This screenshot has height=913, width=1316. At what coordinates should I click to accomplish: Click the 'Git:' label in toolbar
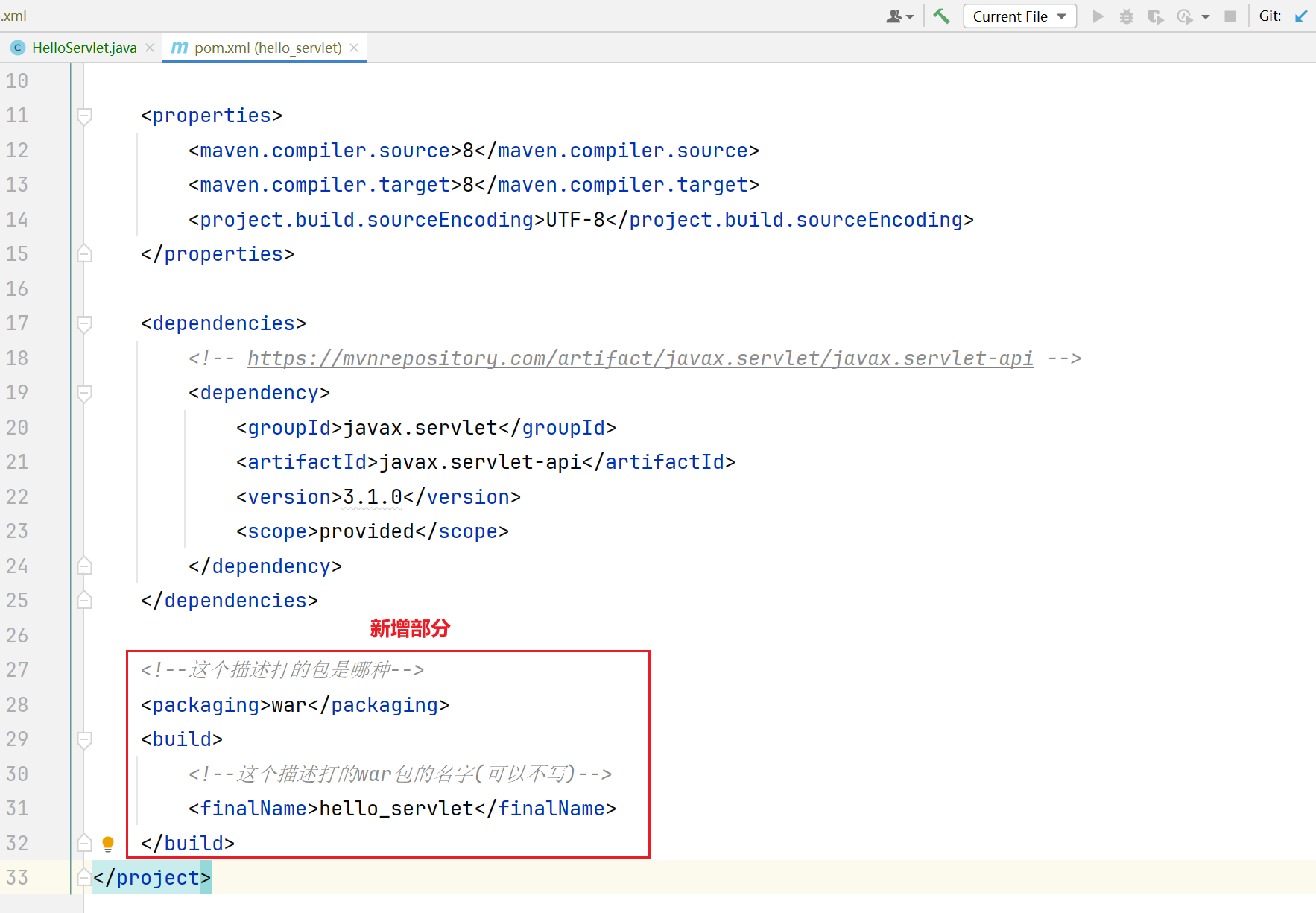click(1271, 16)
